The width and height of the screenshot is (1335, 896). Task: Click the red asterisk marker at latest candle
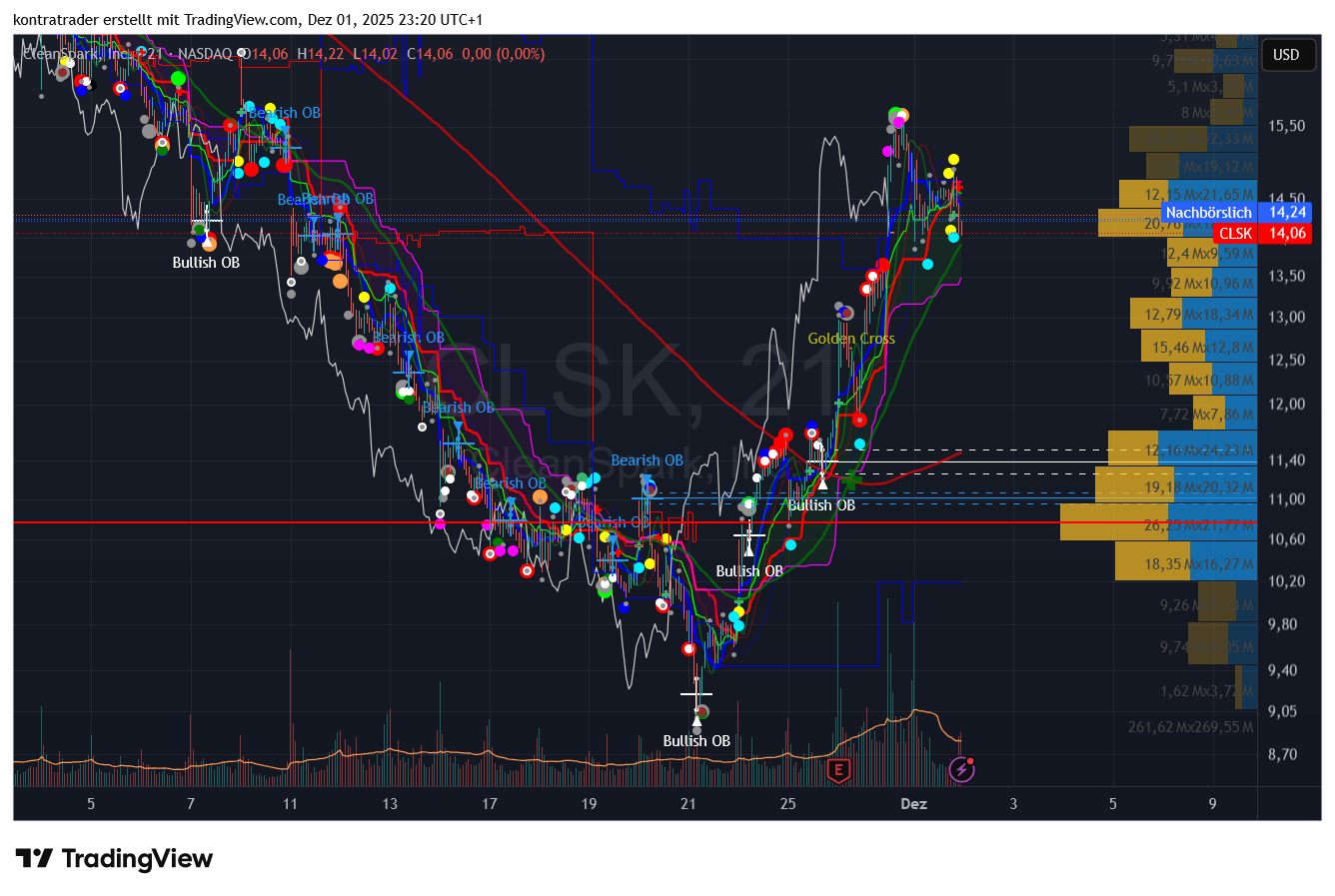(x=958, y=187)
